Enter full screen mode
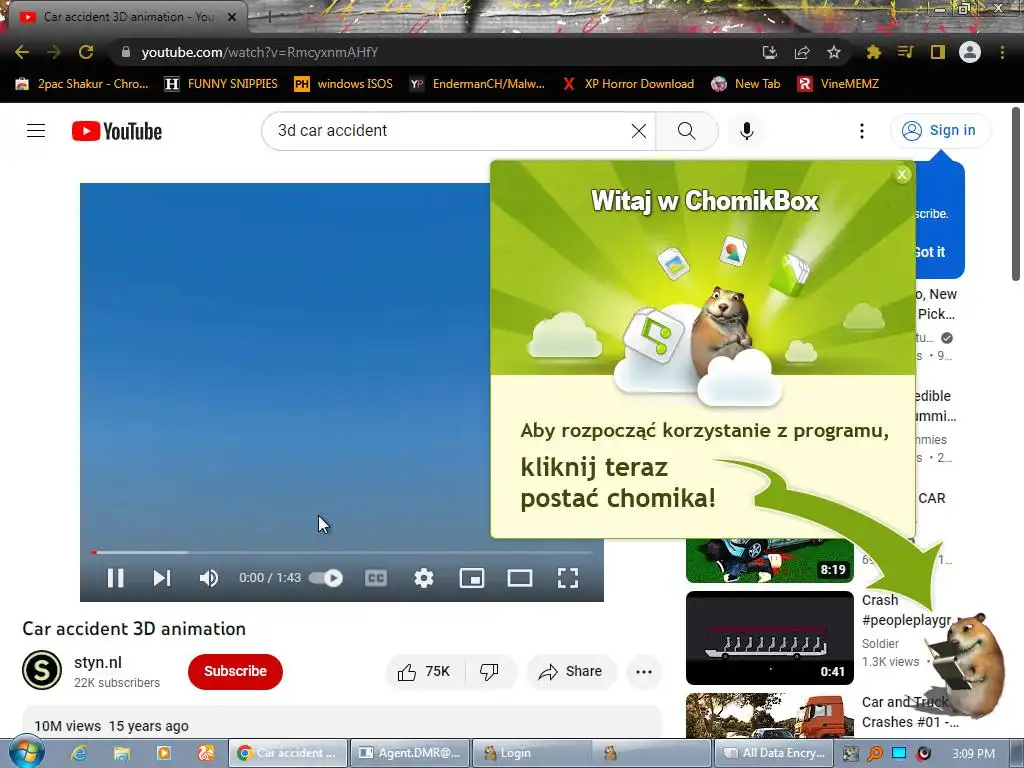The height and width of the screenshot is (768, 1024). pyautogui.click(x=568, y=578)
